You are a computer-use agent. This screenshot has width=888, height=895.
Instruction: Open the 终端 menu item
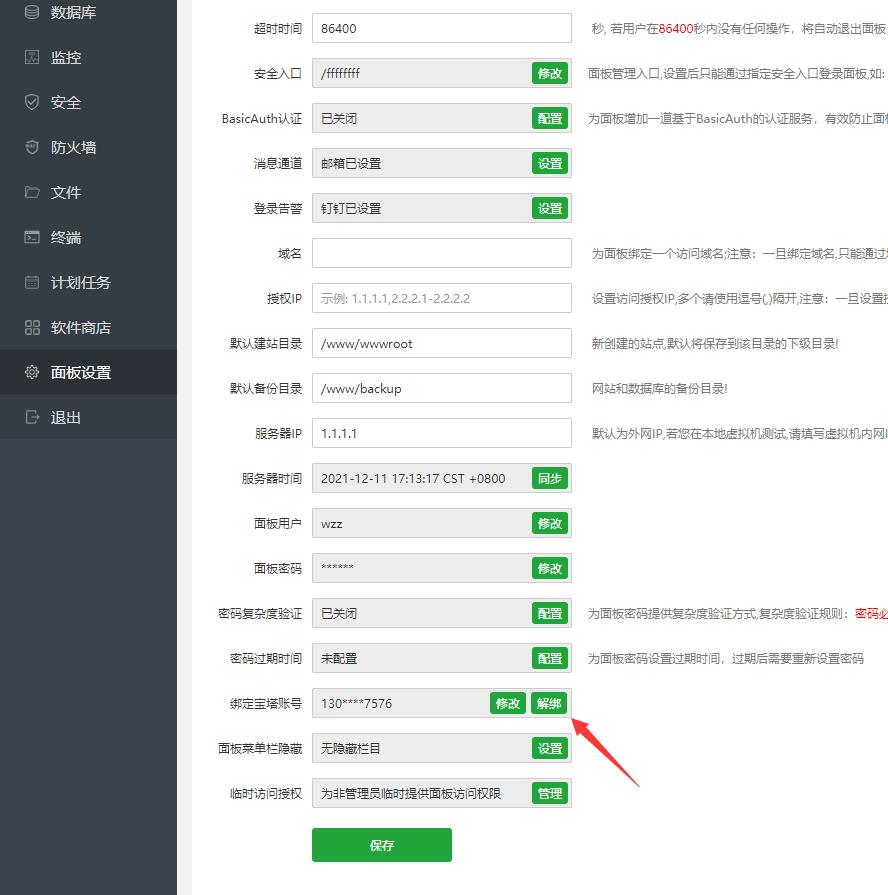[88, 237]
